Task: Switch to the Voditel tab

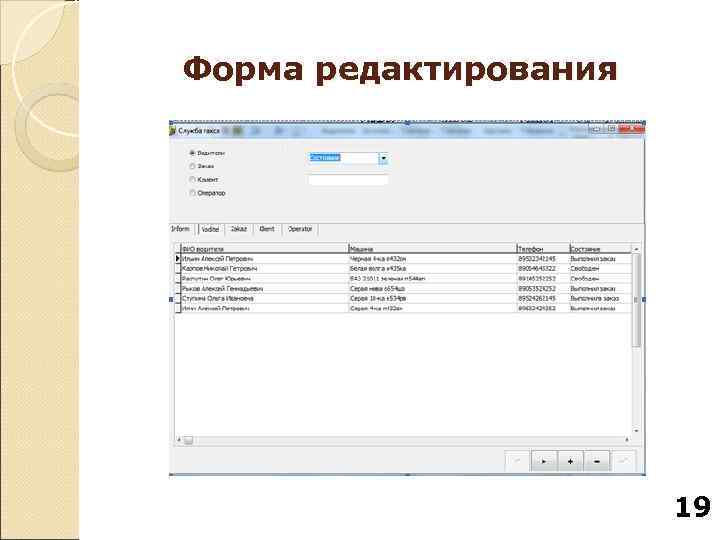Action: click(x=210, y=229)
